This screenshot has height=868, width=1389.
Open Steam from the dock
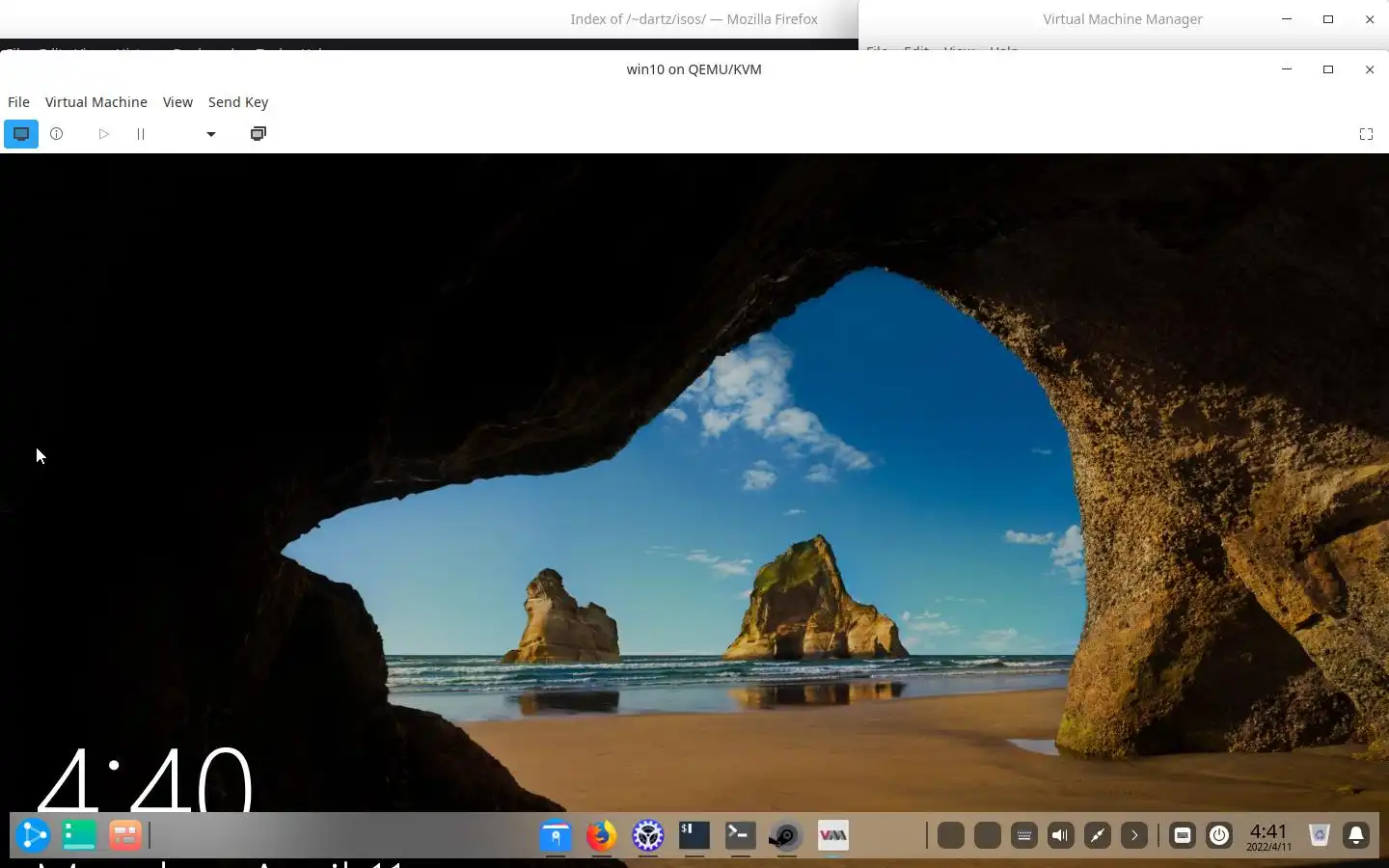(786, 835)
